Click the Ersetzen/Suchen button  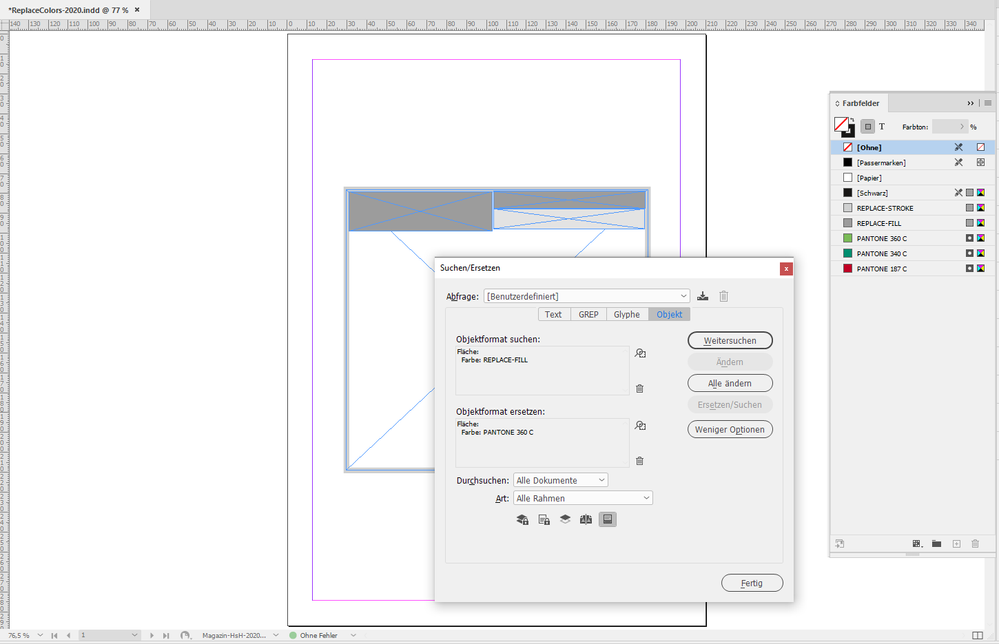[x=730, y=404]
